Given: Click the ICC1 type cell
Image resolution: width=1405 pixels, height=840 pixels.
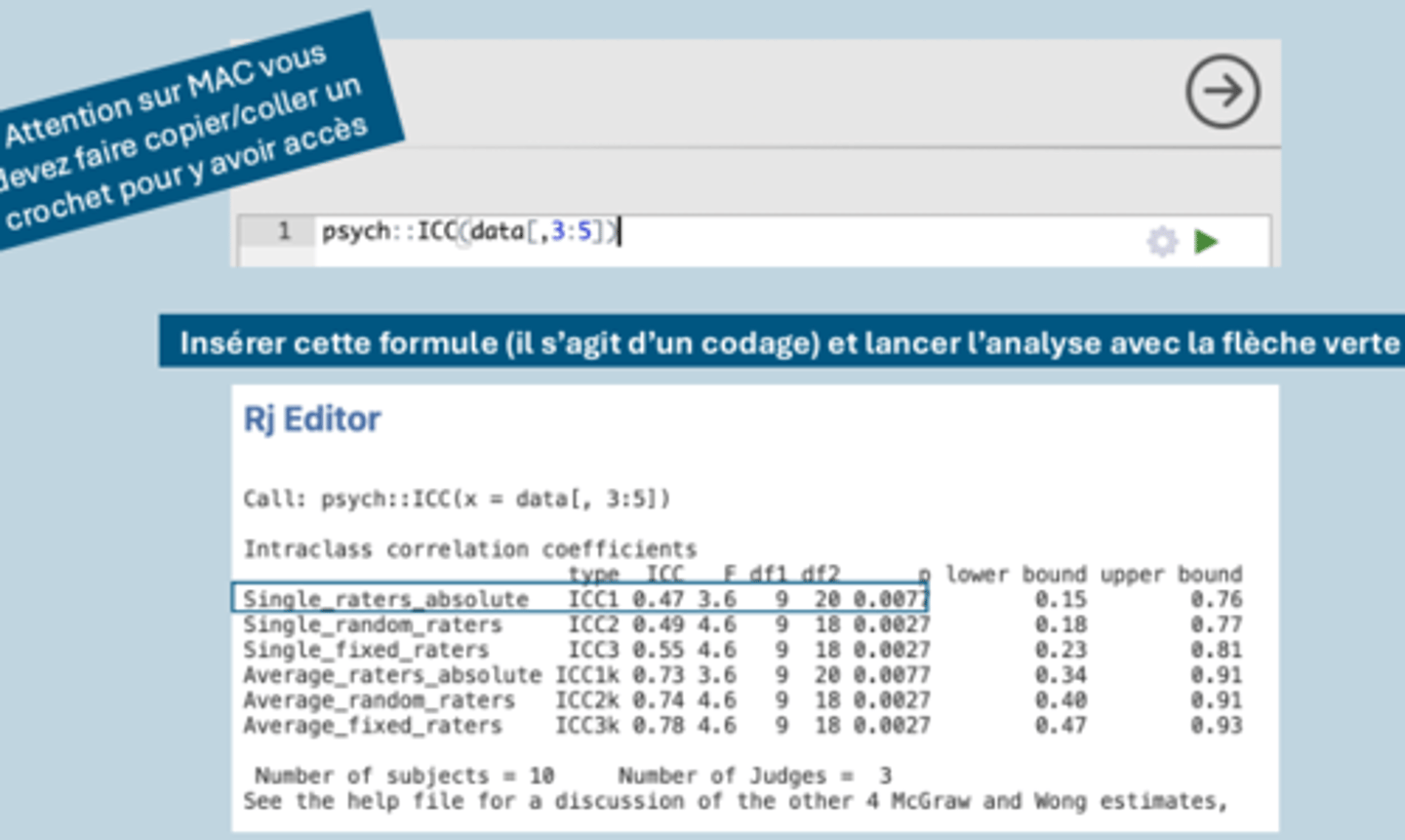Looking at the screenshot, I should pyautogui.click(x=593, y=599).
